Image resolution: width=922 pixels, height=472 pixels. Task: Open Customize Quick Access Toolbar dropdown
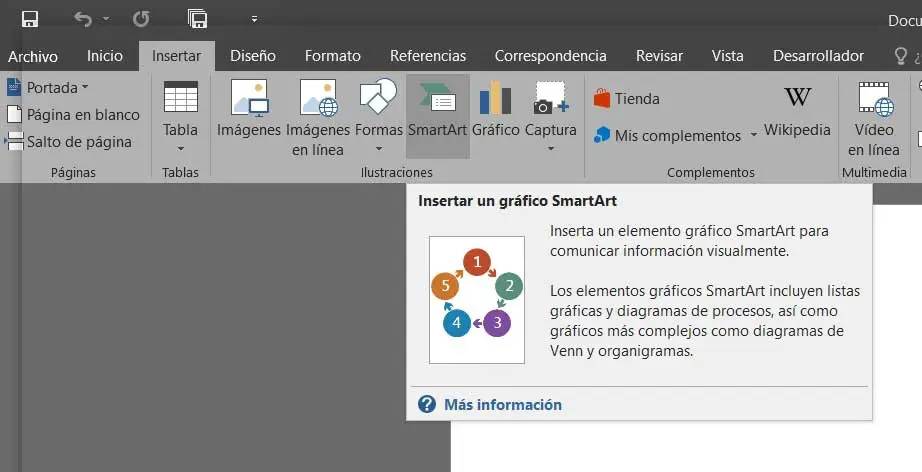(254, 19)
